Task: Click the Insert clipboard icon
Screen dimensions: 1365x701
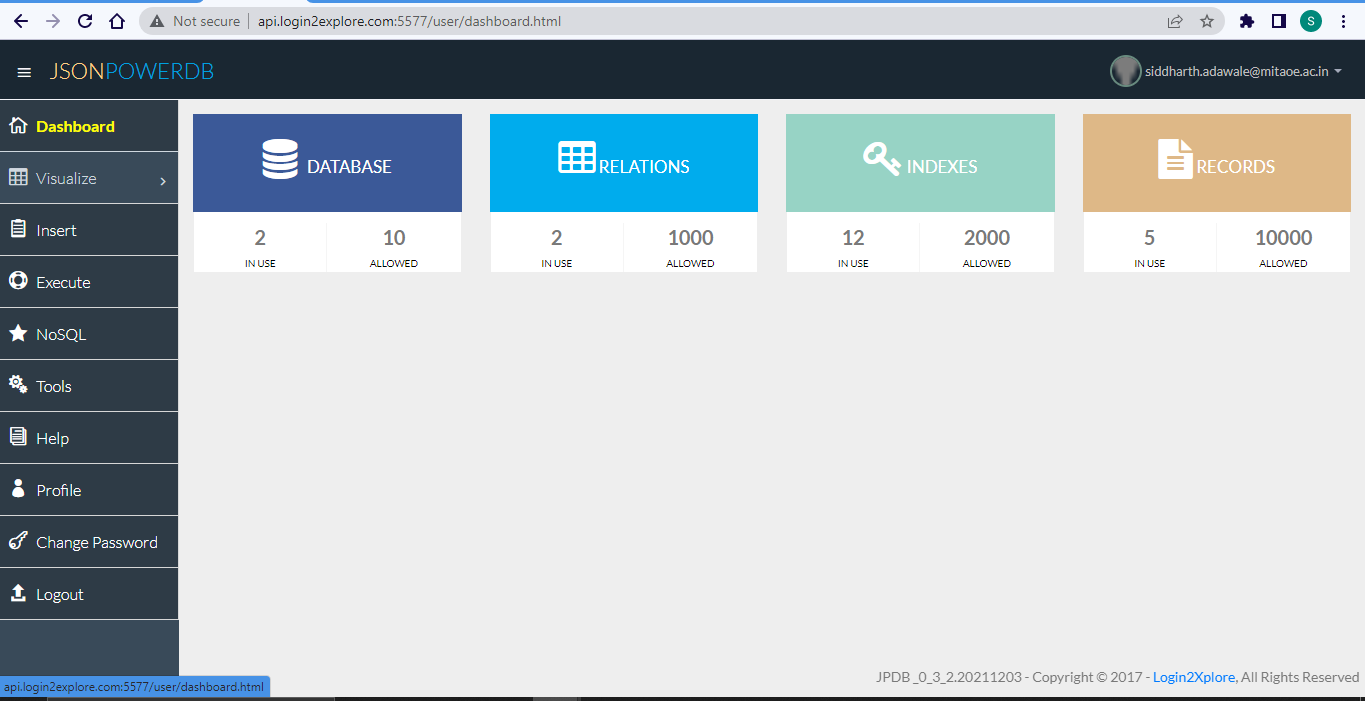Action: coord(18,229)
